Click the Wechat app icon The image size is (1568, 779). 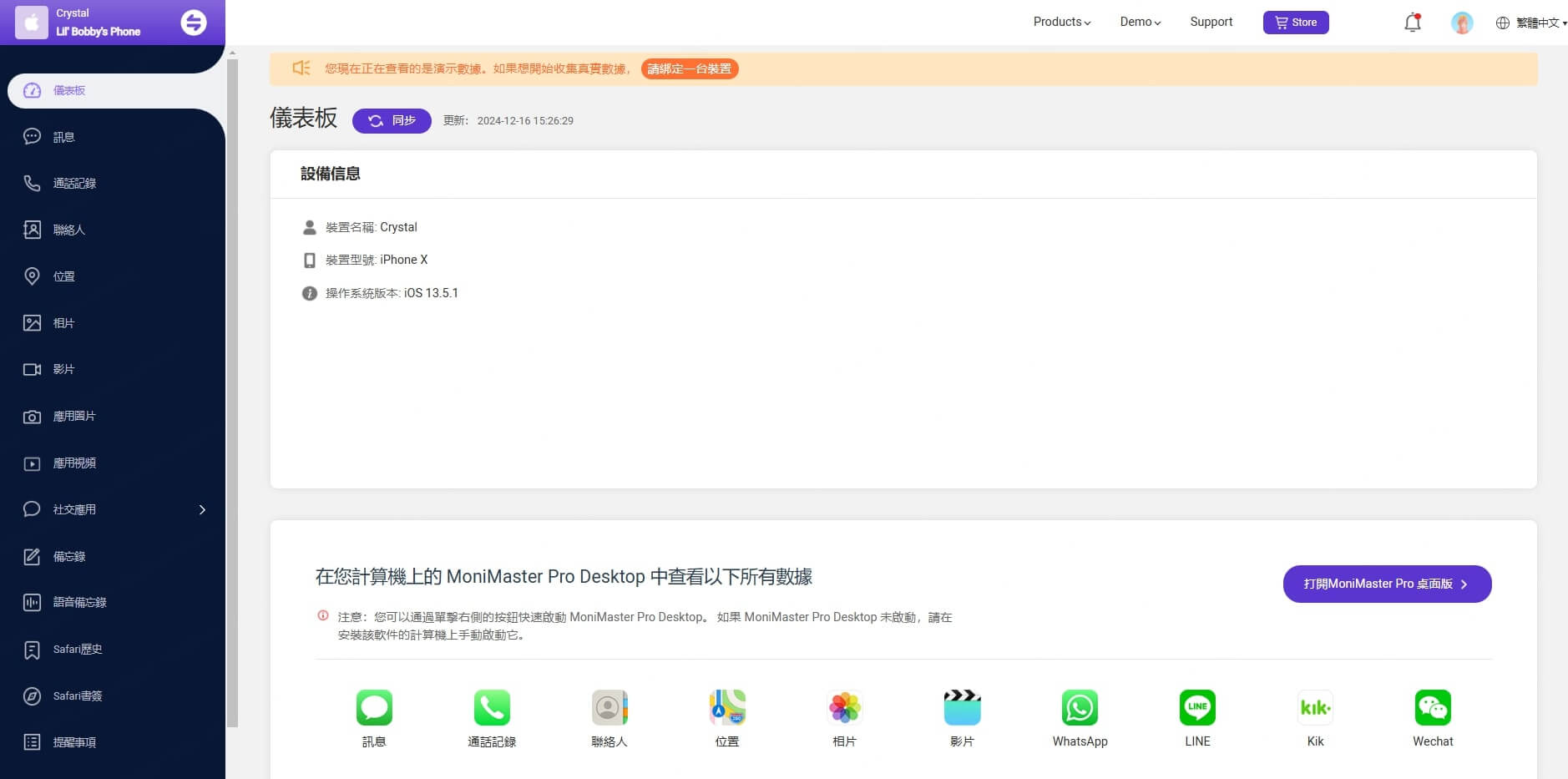1433,708
